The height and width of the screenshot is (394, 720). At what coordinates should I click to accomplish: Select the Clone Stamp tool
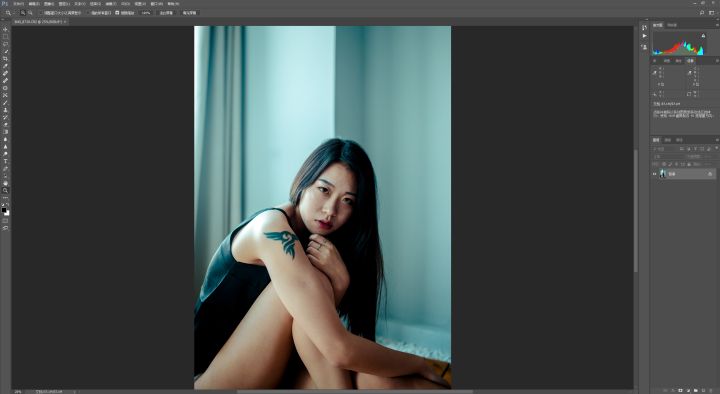[x=5, y=110]
